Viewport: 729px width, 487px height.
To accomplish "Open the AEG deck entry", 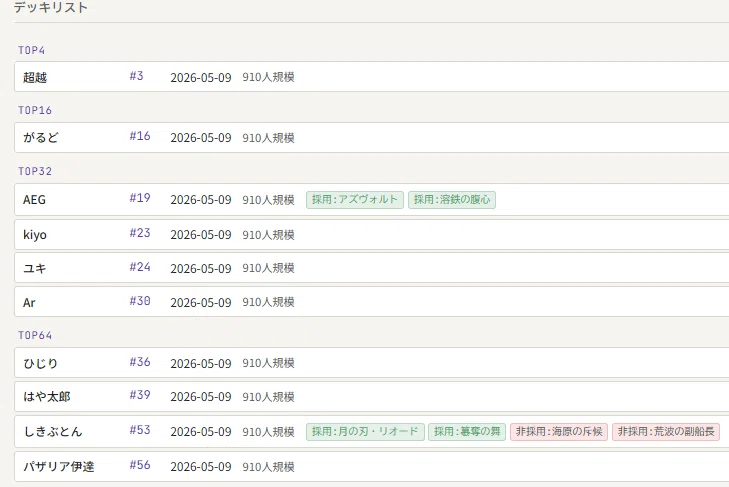I will tap(372, 200).
